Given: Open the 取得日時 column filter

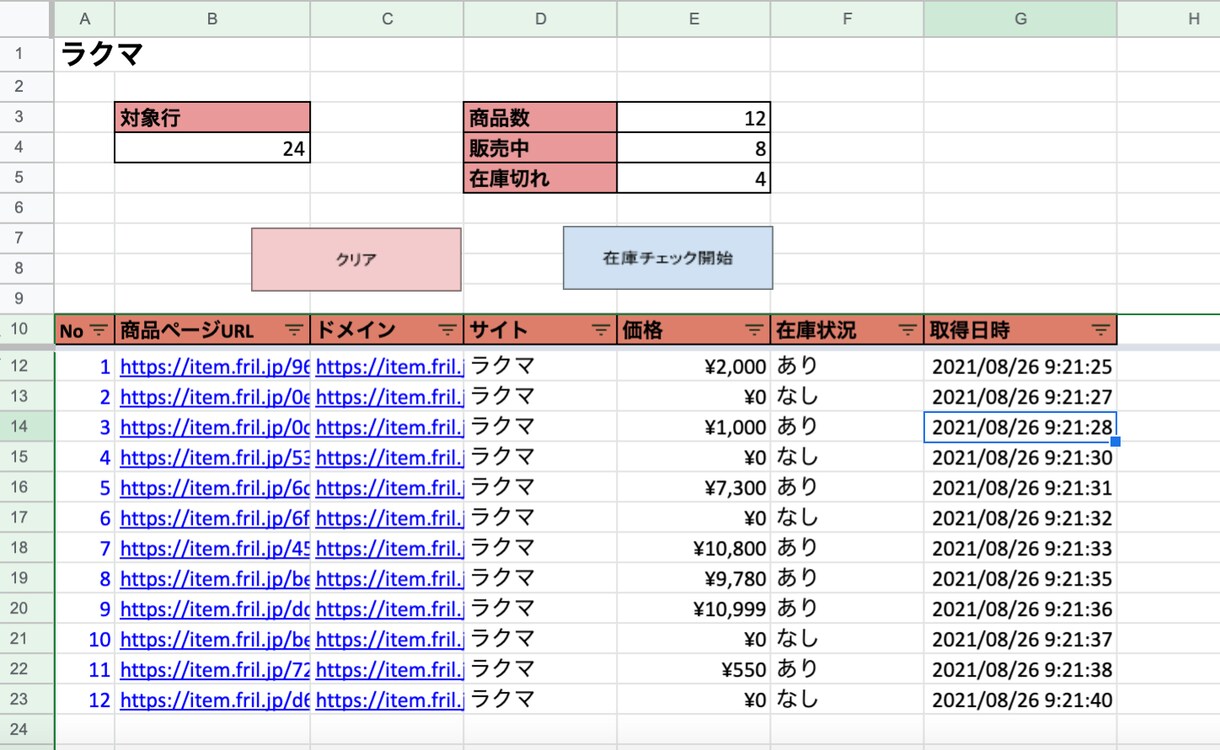Looking at the screenshot, I should click(x=1101, y=330).
